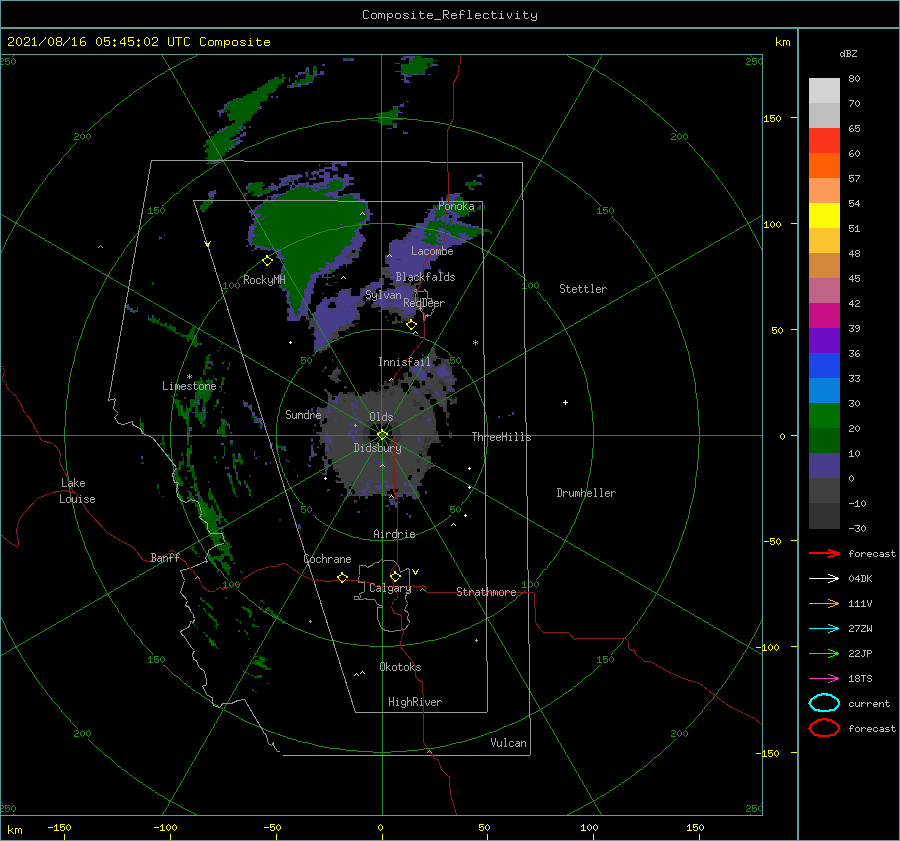
Task: Click the dBZ legend heading
Action: [x=848, y=53]
